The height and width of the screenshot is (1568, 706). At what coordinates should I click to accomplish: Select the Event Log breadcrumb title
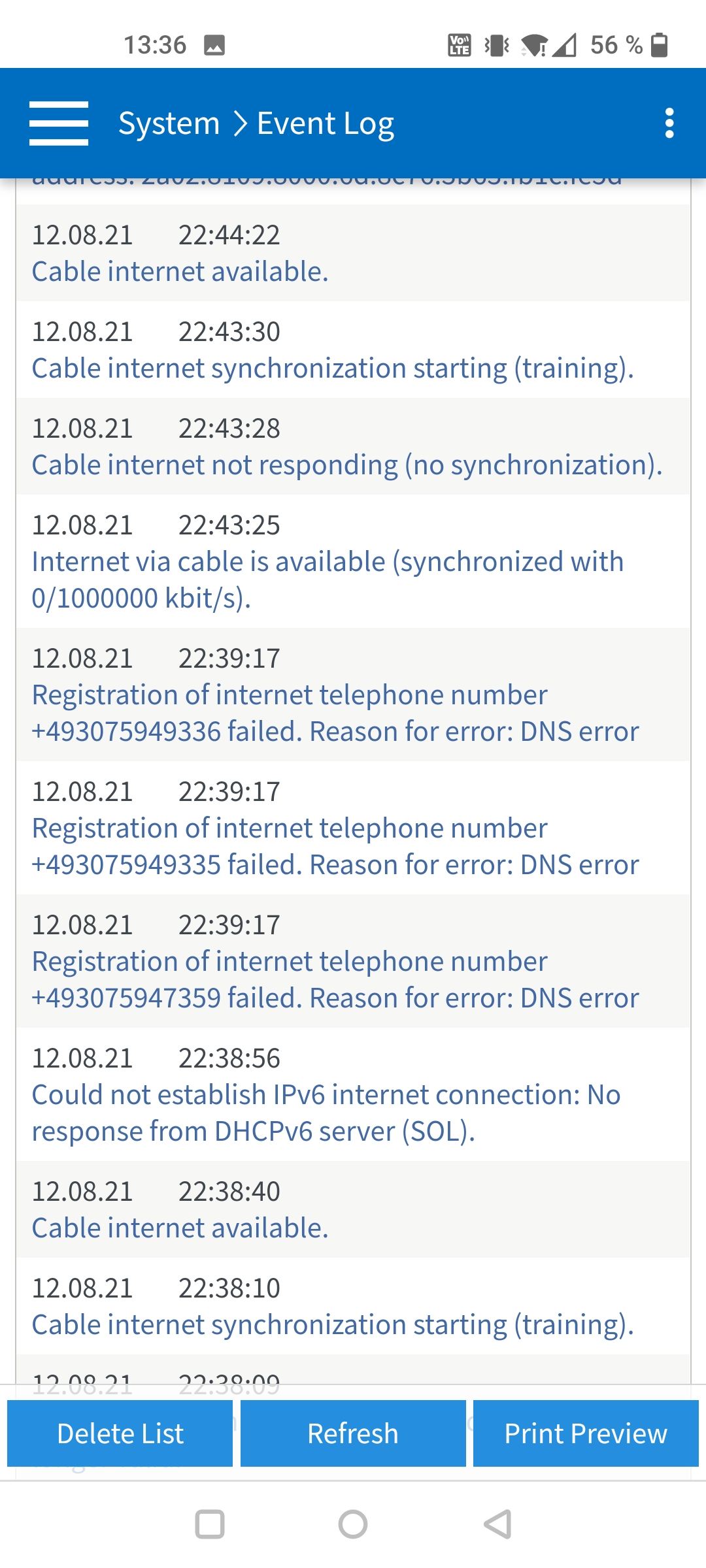326,123
